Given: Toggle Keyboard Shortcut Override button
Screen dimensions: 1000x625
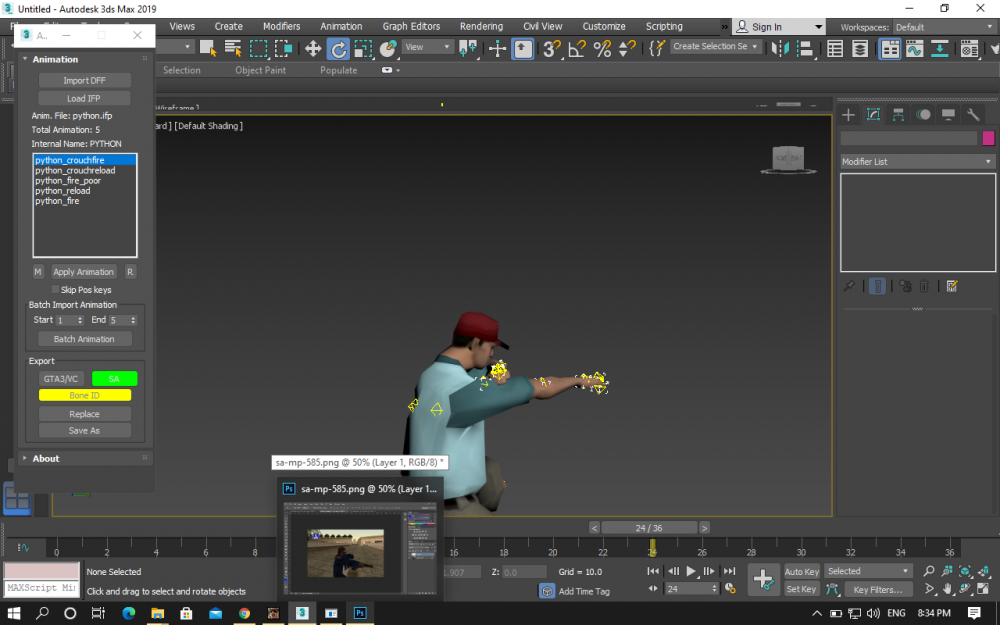Looking at the screenshot, I should [x=522, y=48].
